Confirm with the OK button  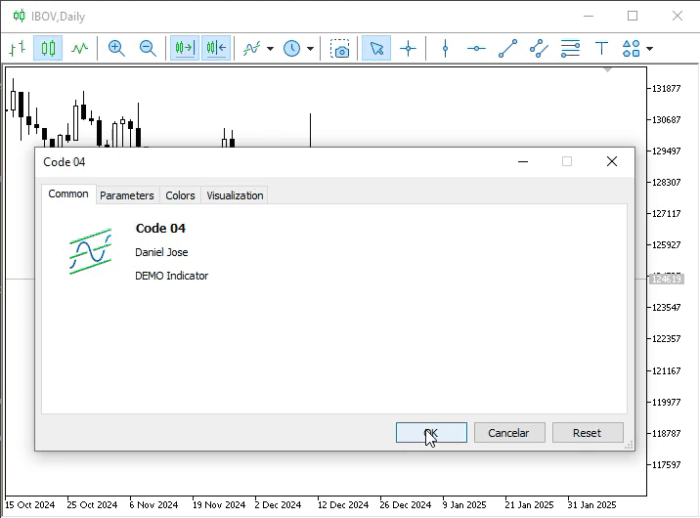(431, 433)
